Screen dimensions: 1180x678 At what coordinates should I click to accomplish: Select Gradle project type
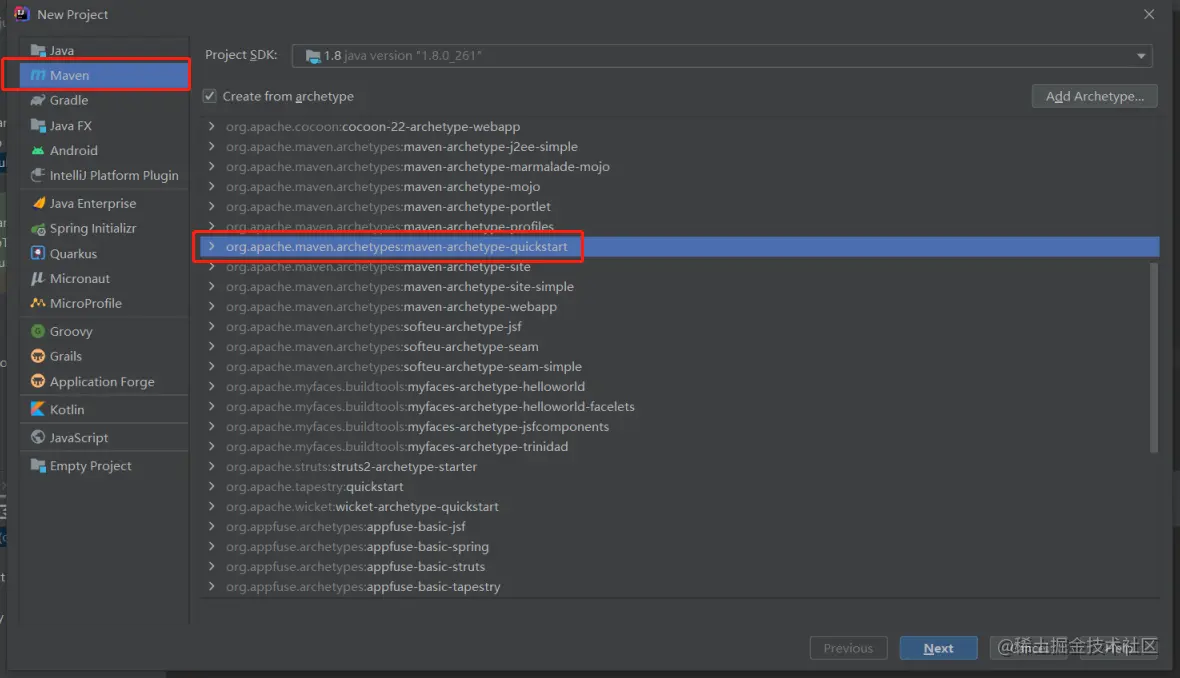[105, 100]
